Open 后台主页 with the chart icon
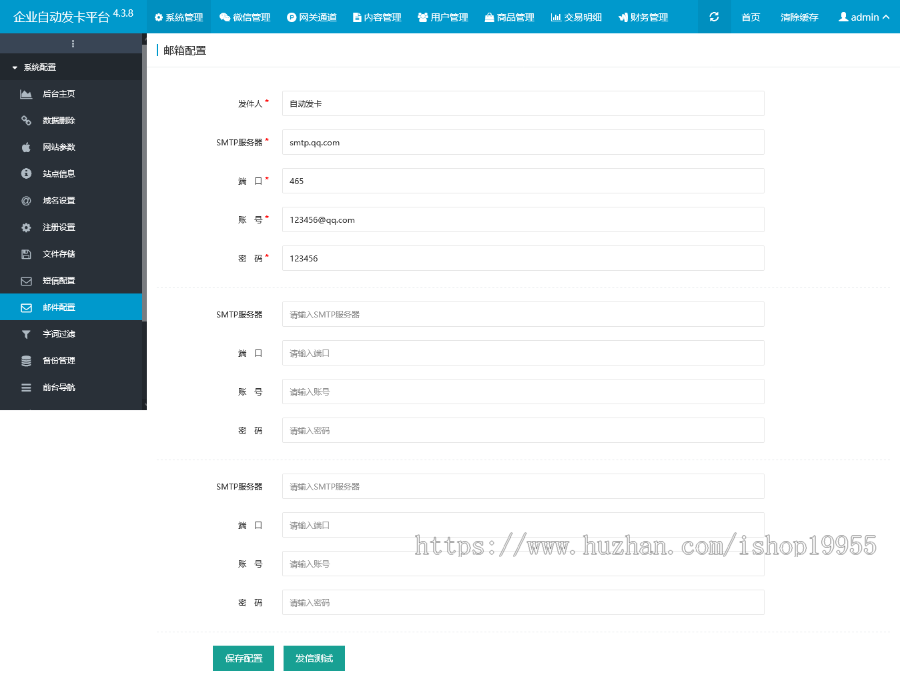Screen dimensions: 900x681 (x=71, y=94)
